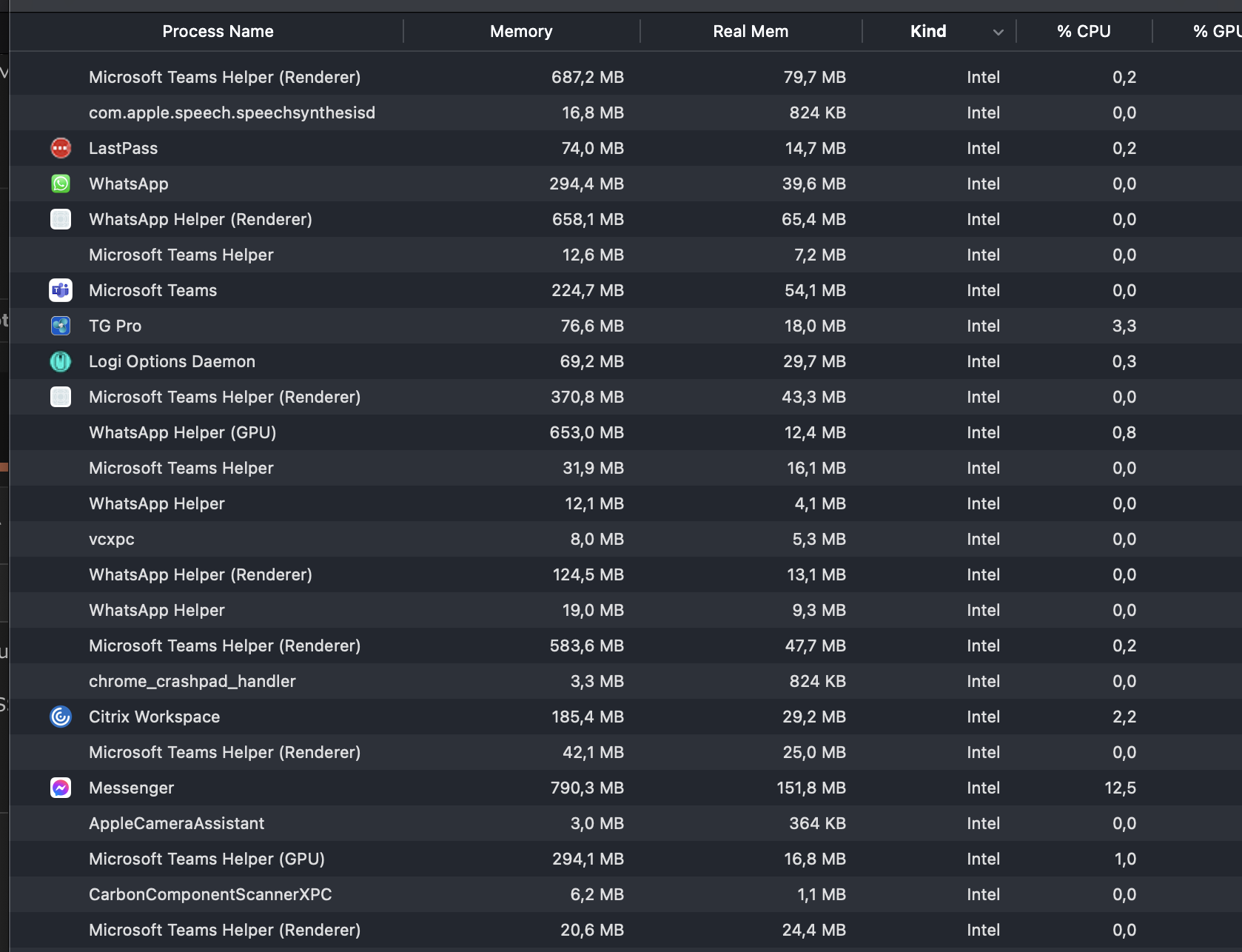Select the Microsoft Teams name in the 224,7 MB row

point(153,290)
